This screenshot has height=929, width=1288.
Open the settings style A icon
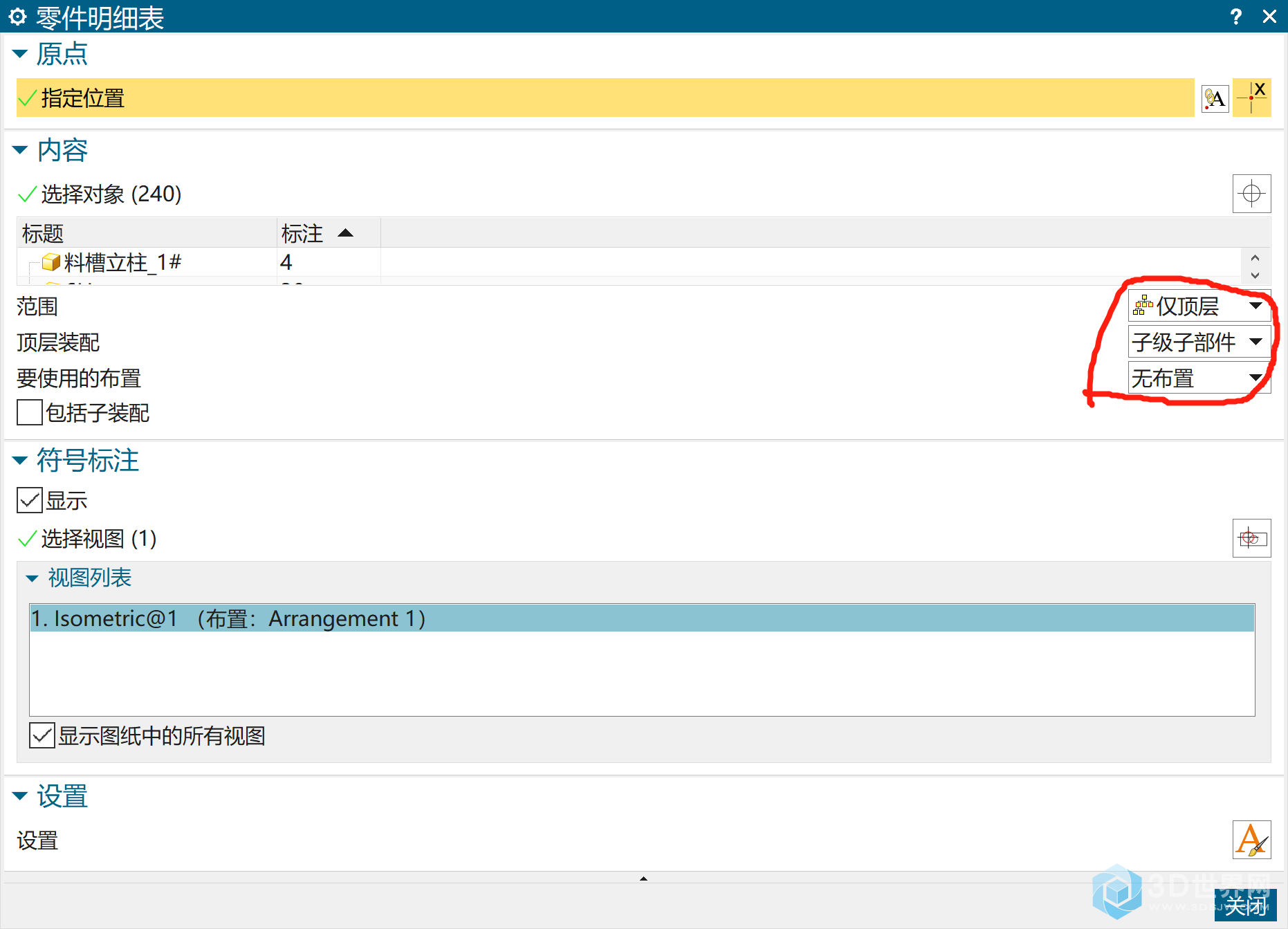1252,840
